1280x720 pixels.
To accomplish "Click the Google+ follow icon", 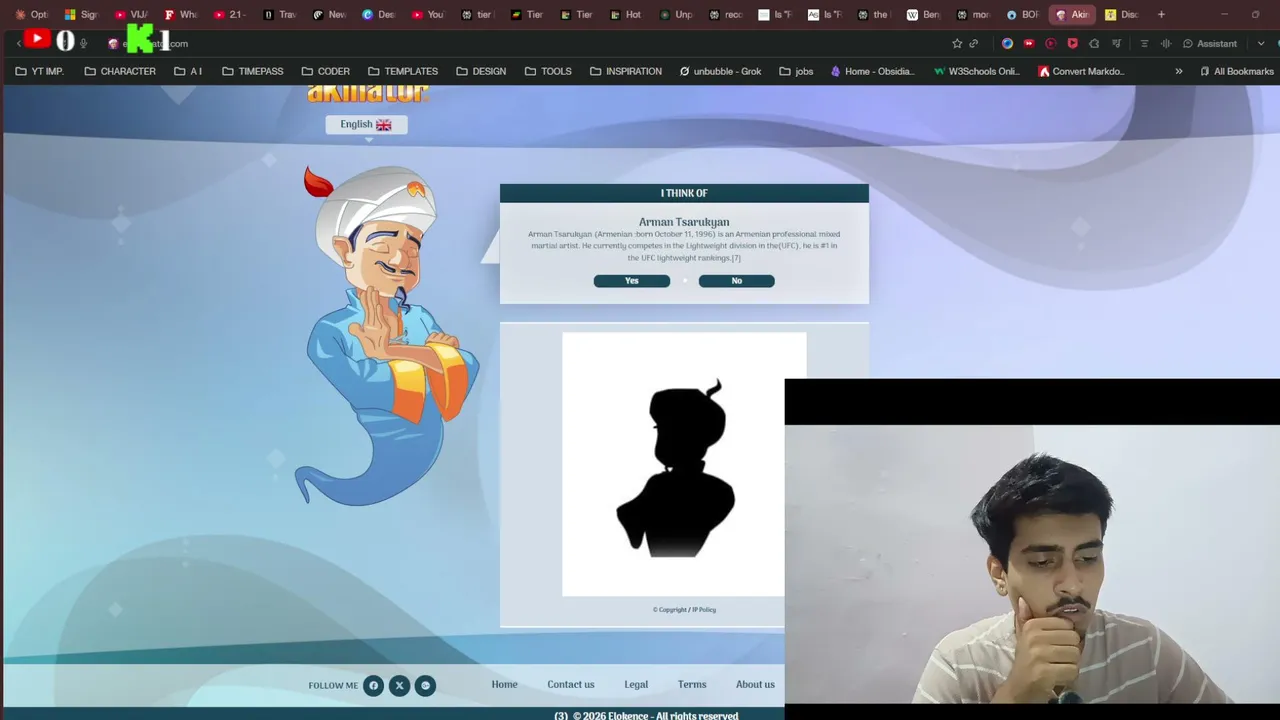I will pos(425,685).
